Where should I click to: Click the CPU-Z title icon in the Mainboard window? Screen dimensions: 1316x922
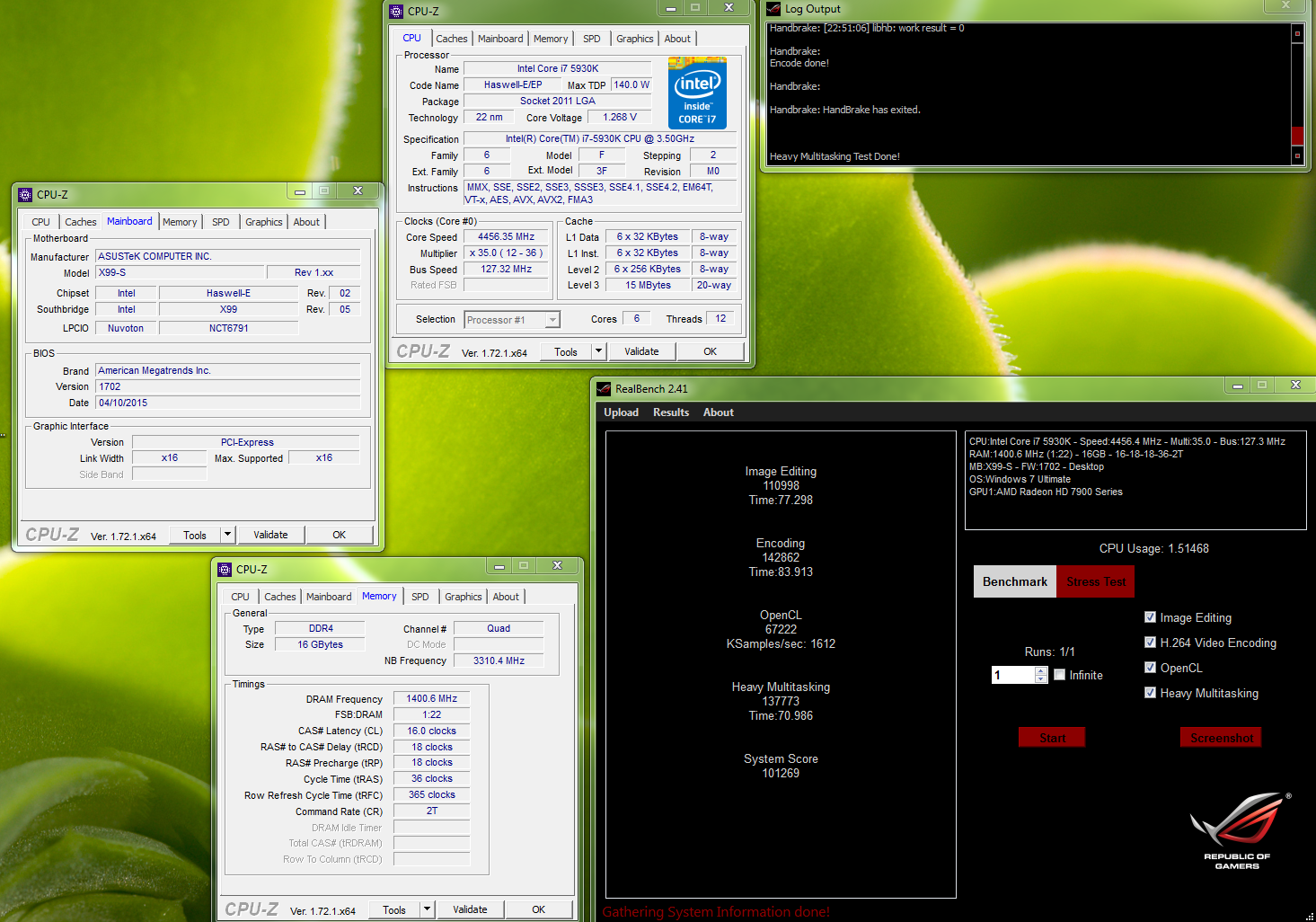25,194
